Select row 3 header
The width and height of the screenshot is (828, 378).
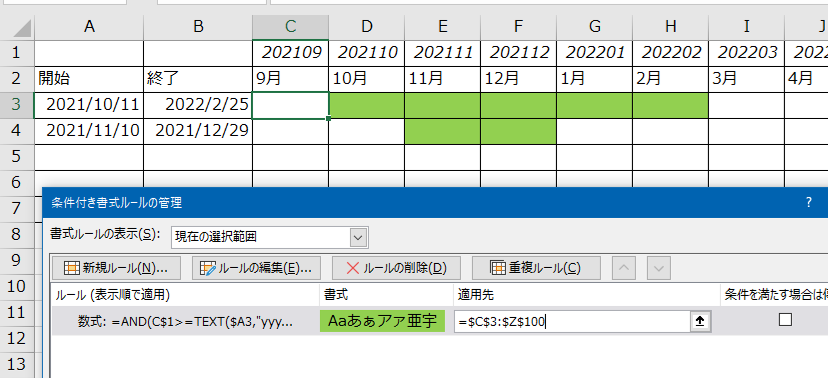(x=17, y=105)
